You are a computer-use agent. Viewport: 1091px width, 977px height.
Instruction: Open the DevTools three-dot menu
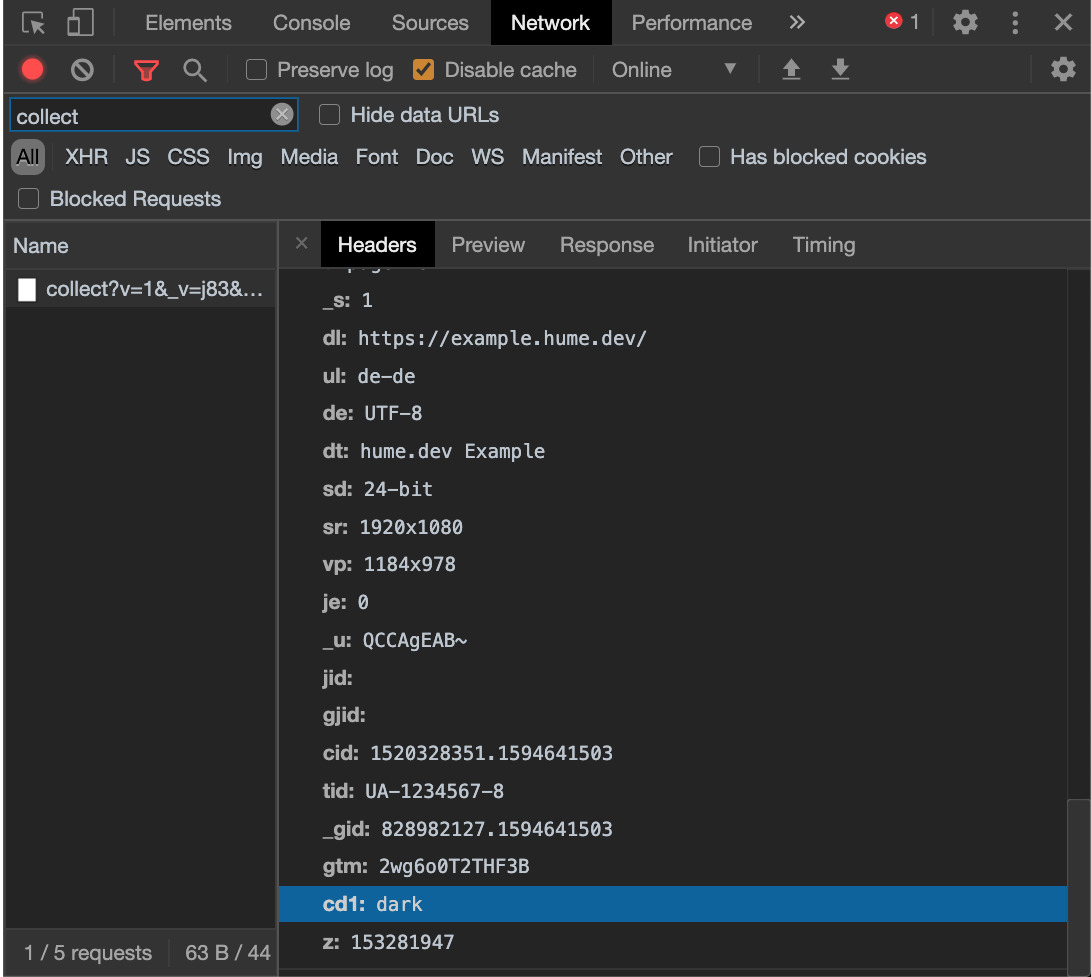pos(1015,23)
